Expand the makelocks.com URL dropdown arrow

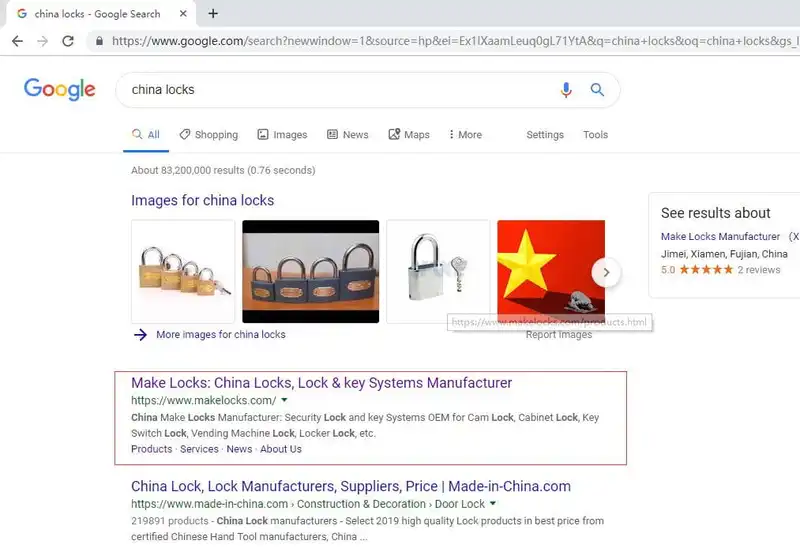coord(284,400)
